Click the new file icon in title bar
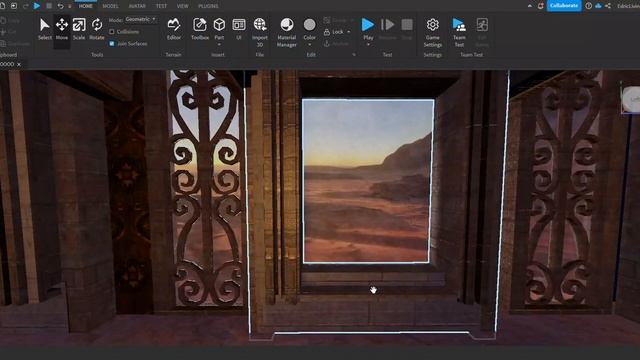Image resolution: width=640 pixels, height=360 pixels. click(x=2, y=6)
